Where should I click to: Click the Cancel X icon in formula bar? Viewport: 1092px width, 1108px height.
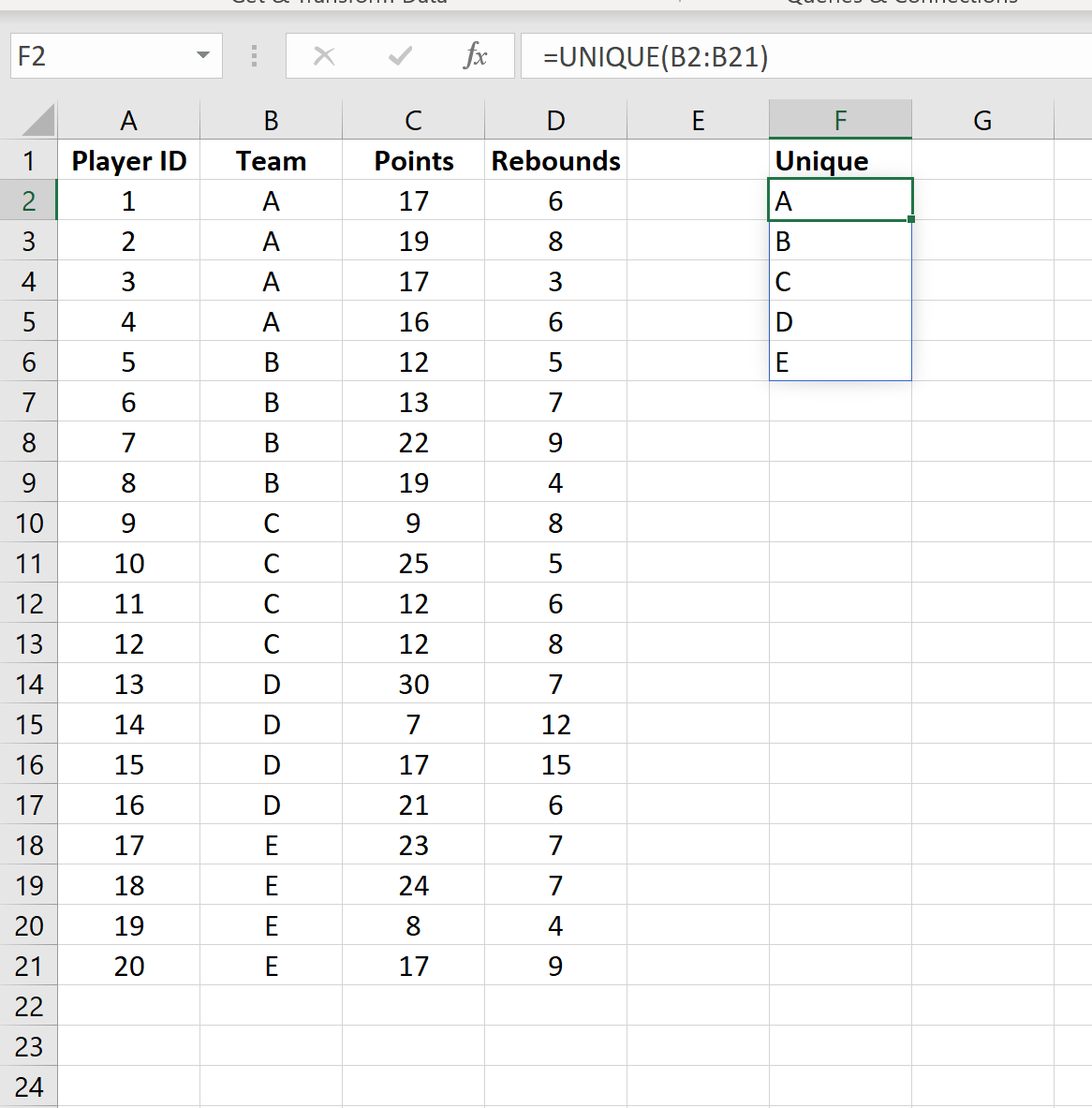pos(324,56)
